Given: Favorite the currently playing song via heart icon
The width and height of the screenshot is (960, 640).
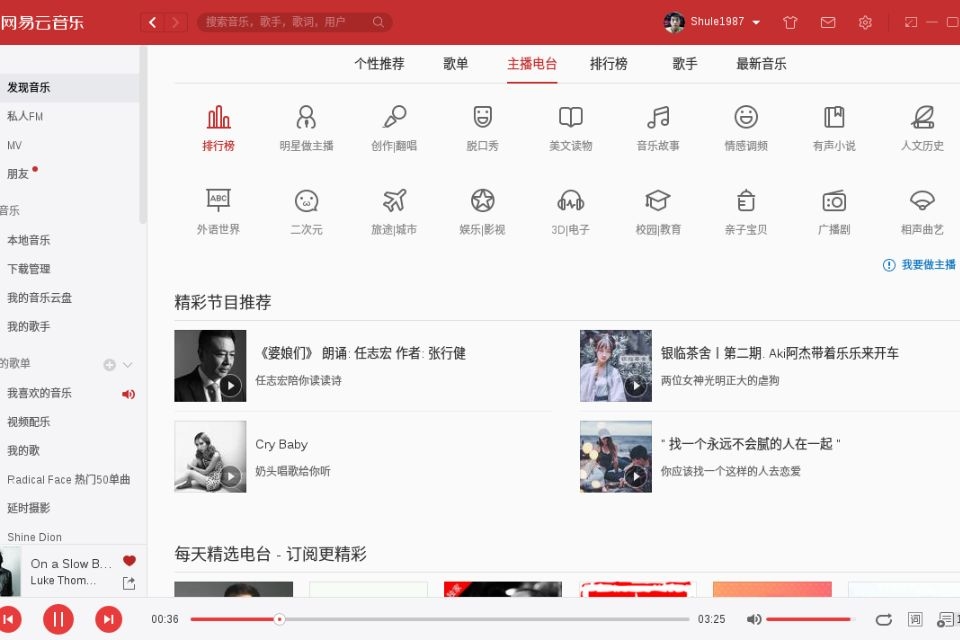Looking at the screenshot, I should (x=129, y=561).
